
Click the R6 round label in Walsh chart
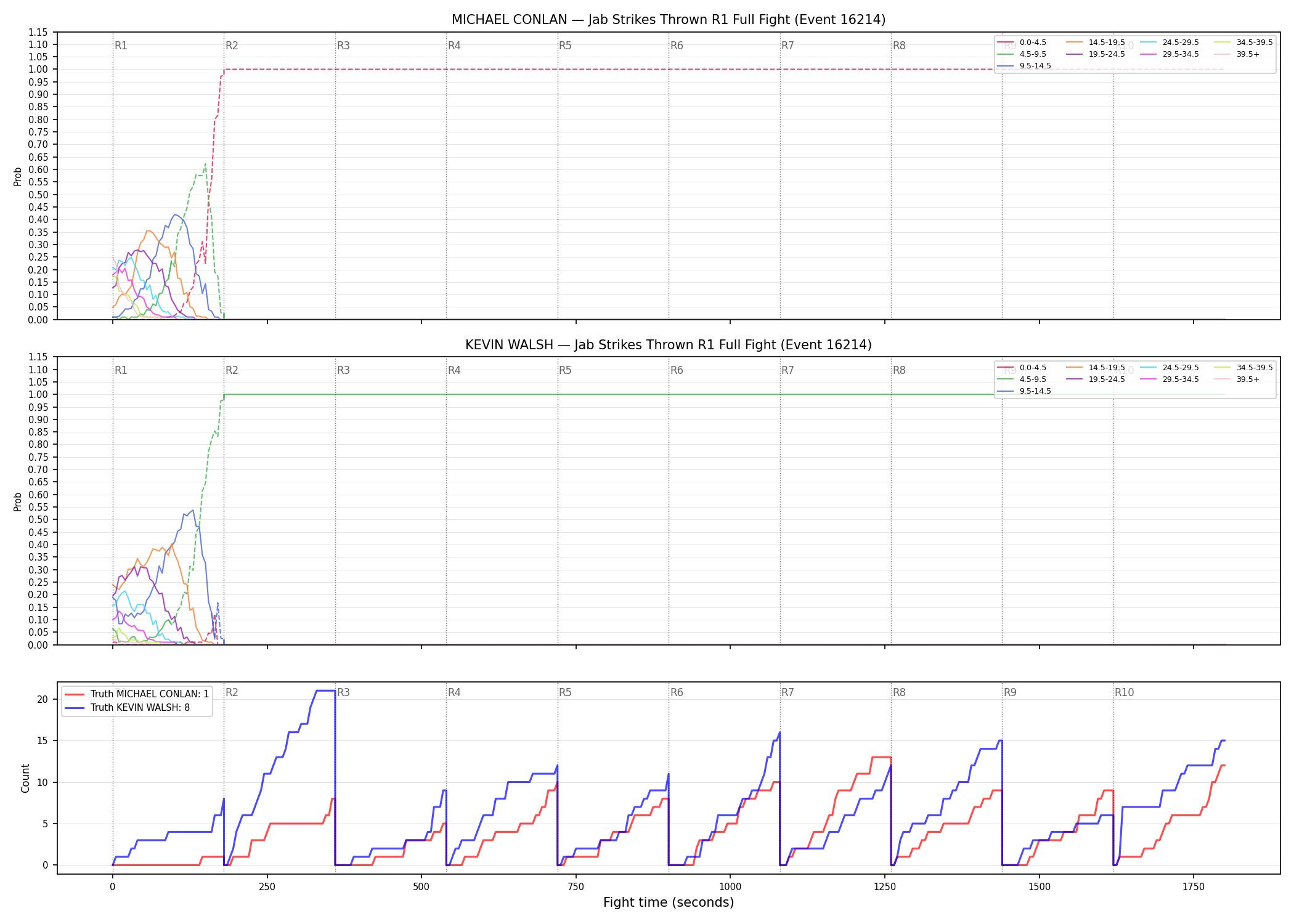pos(677,370)
